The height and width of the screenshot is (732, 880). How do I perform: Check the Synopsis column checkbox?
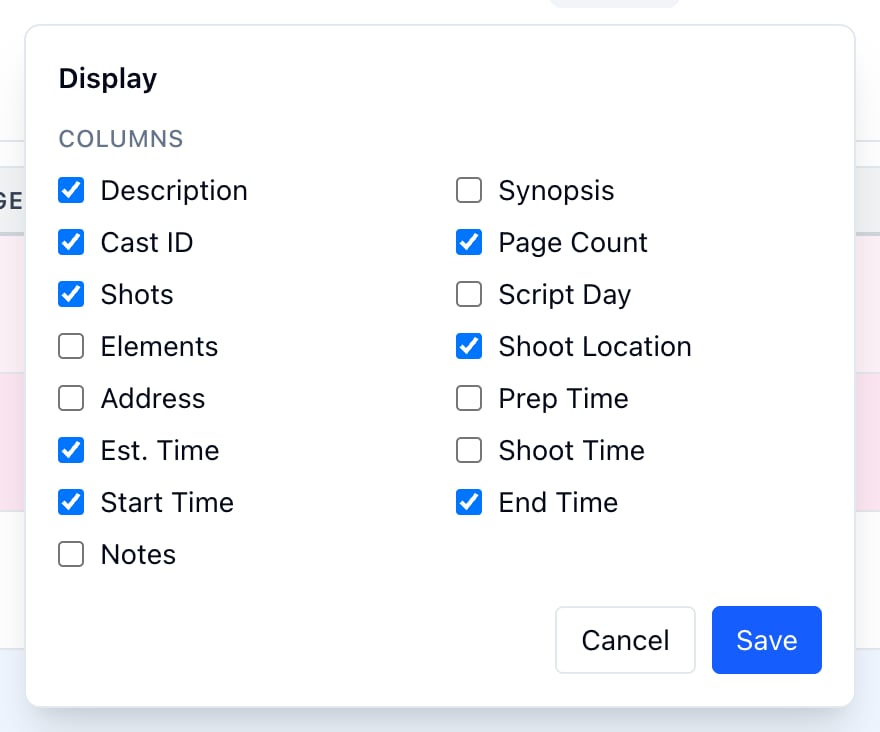tap(469, 190)
